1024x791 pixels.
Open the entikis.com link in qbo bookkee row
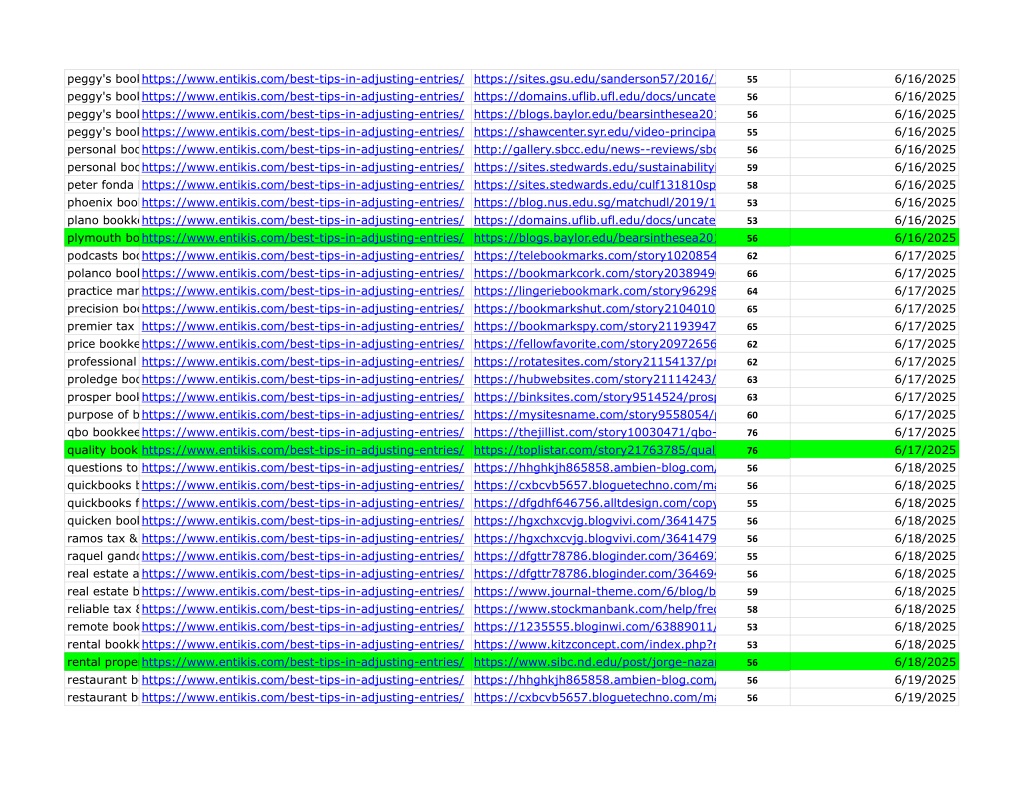302,432
